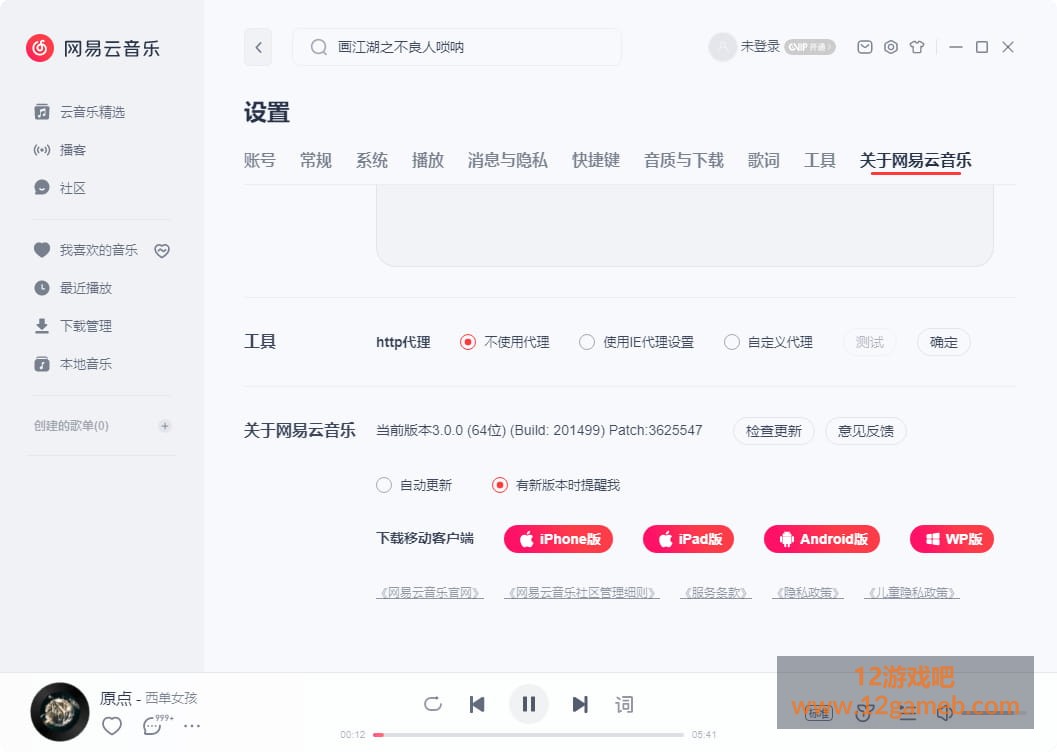Open 《儿童隐私政策》 link
This screenshot has height=752, width=1057.
click(x=912, y=593)
